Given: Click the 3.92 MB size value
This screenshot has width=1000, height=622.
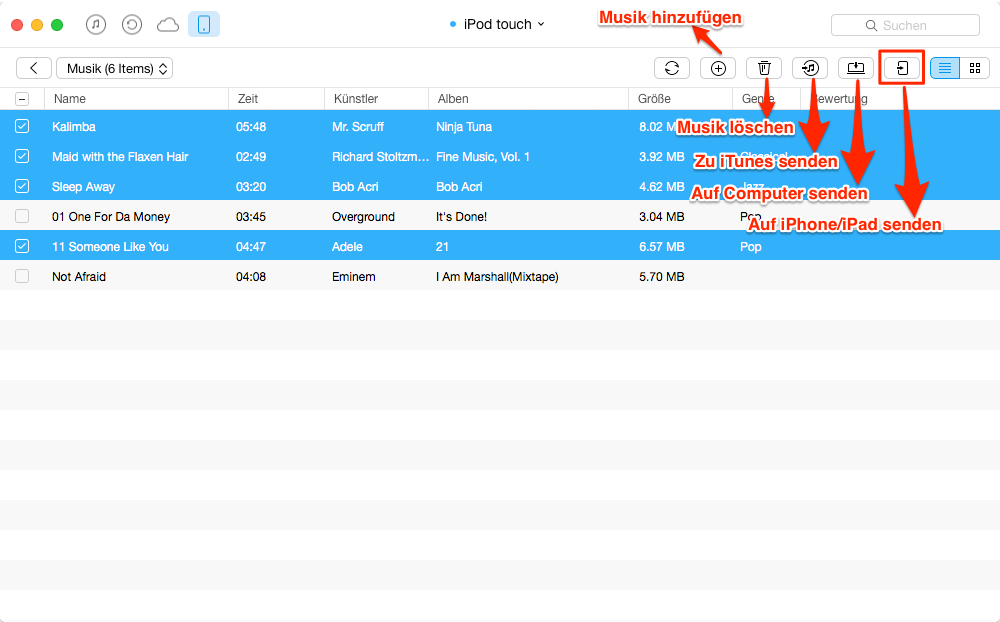Looking at the screenshot, I should pos(661,157).
